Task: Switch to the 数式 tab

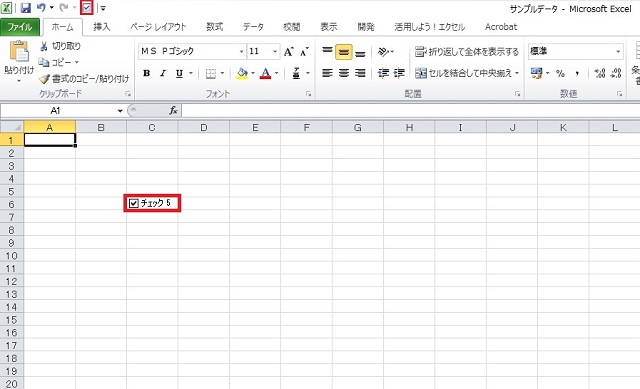Action: [x=214, y=27]
